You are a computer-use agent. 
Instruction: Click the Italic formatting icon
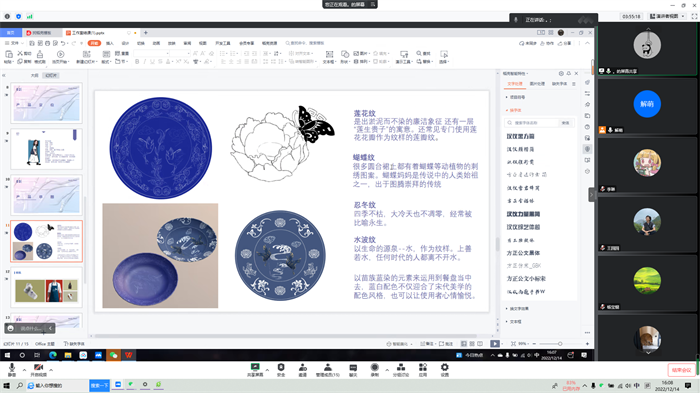point(145,62)
